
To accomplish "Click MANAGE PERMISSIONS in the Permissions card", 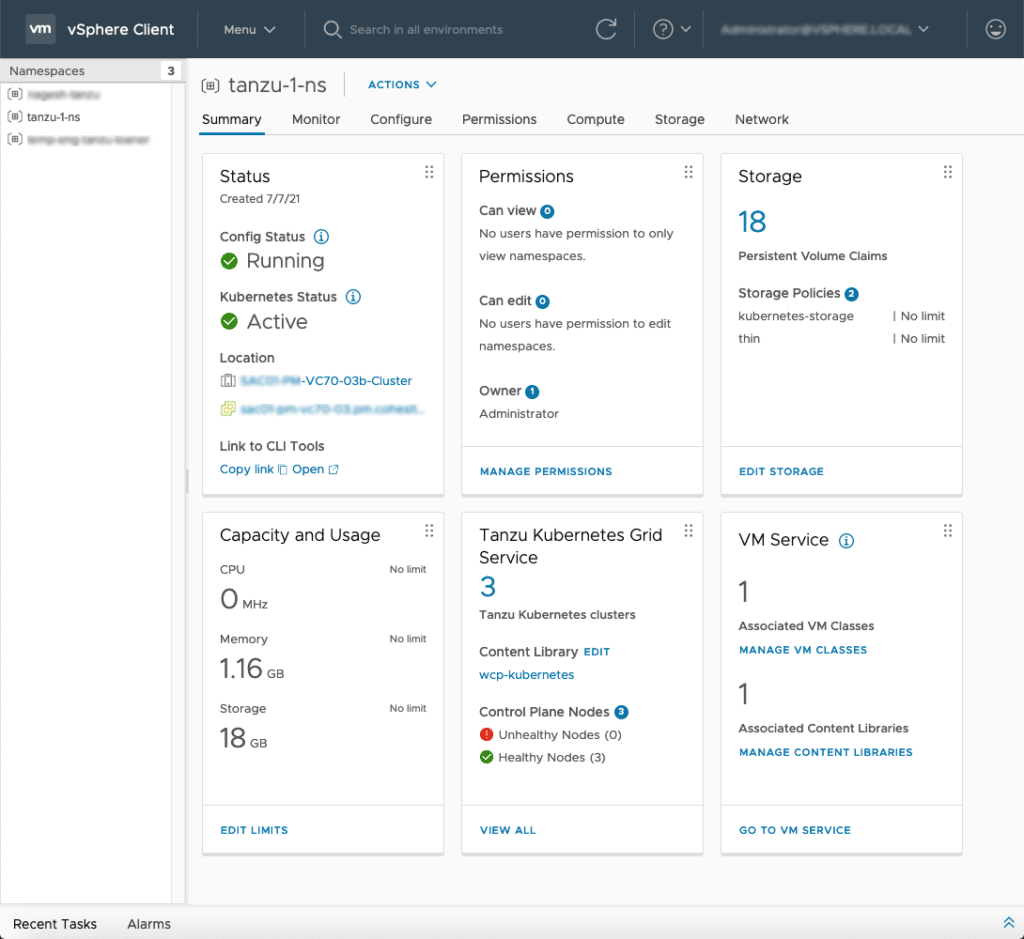I will coord(545,471).
